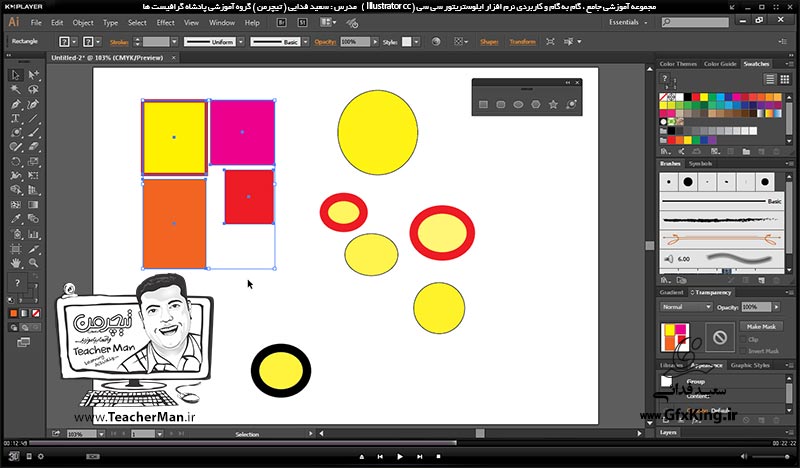Select Ellipse tool in floating shape panel

(x=518, y=105)
